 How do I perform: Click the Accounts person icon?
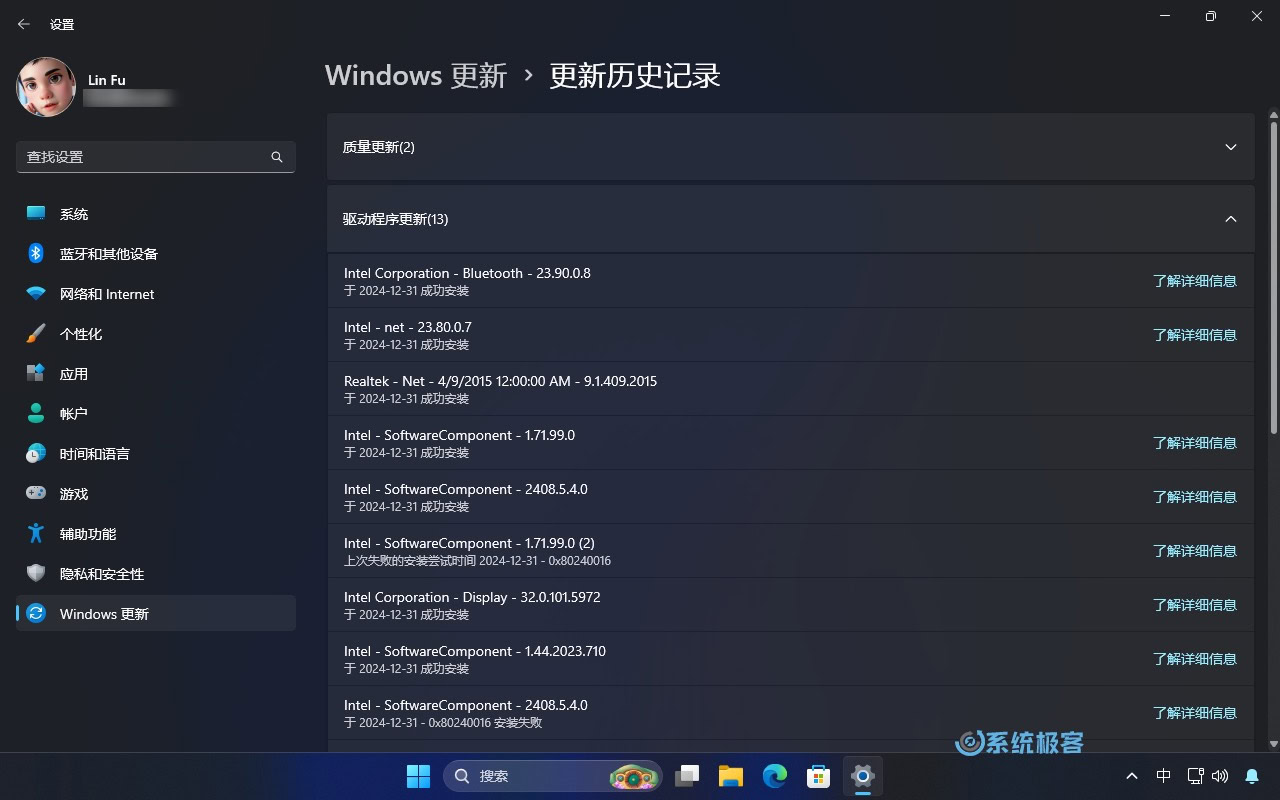[36, 414]
